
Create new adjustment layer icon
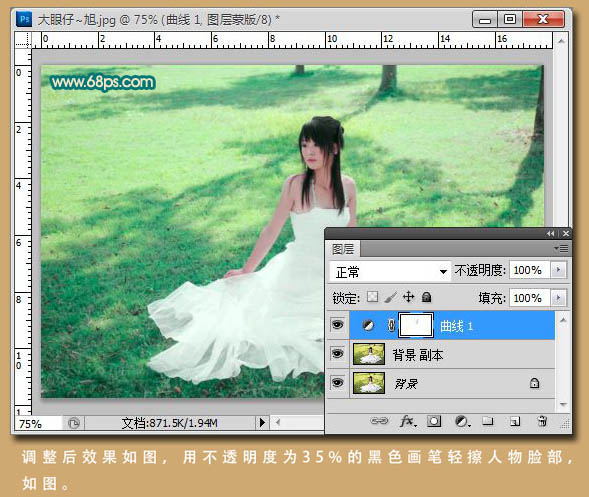(462, 421)
